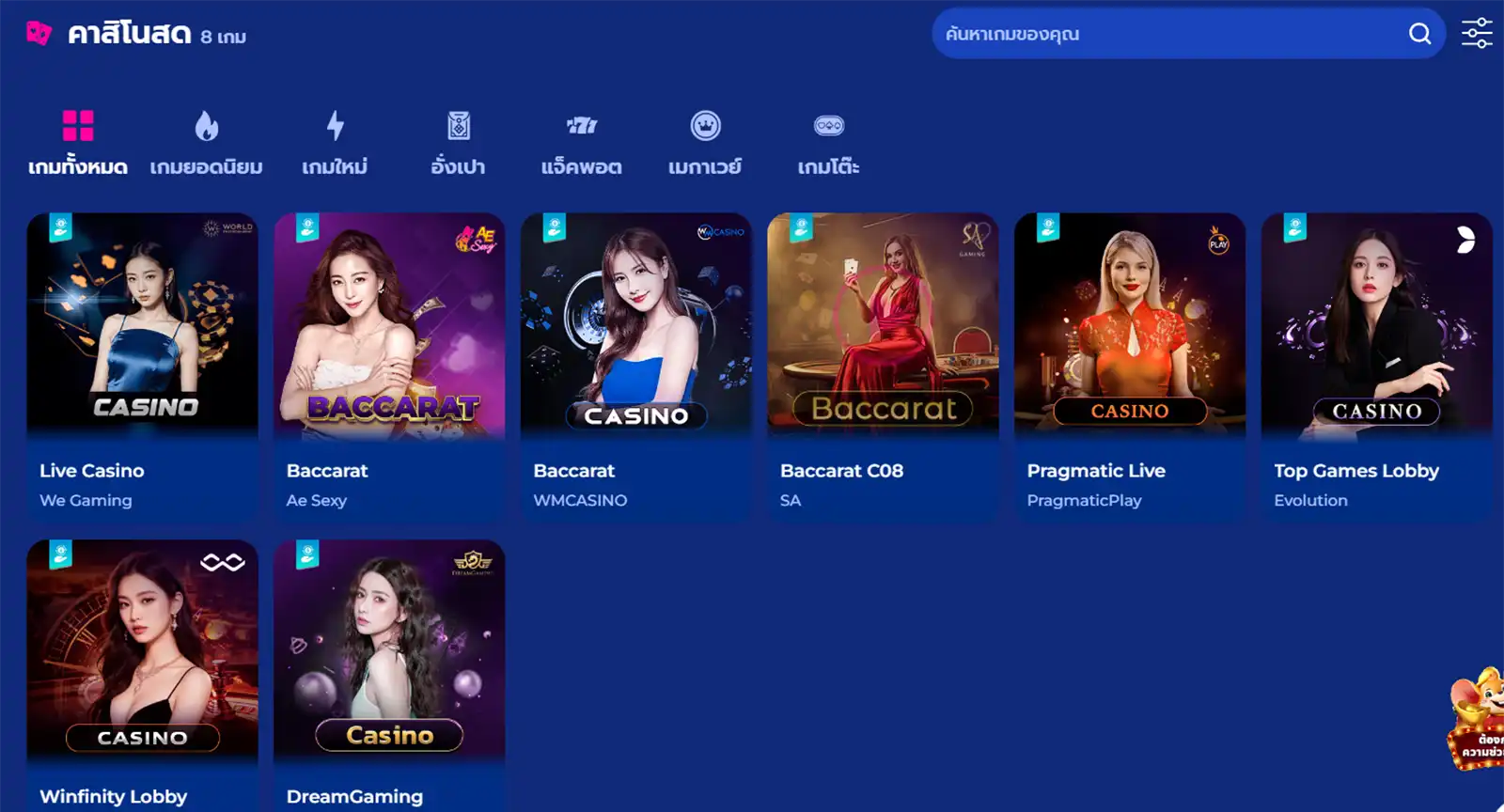Open the filter settings sliders icon
Viewport: 1504px width, 812px height.
tap(1477, 34)
